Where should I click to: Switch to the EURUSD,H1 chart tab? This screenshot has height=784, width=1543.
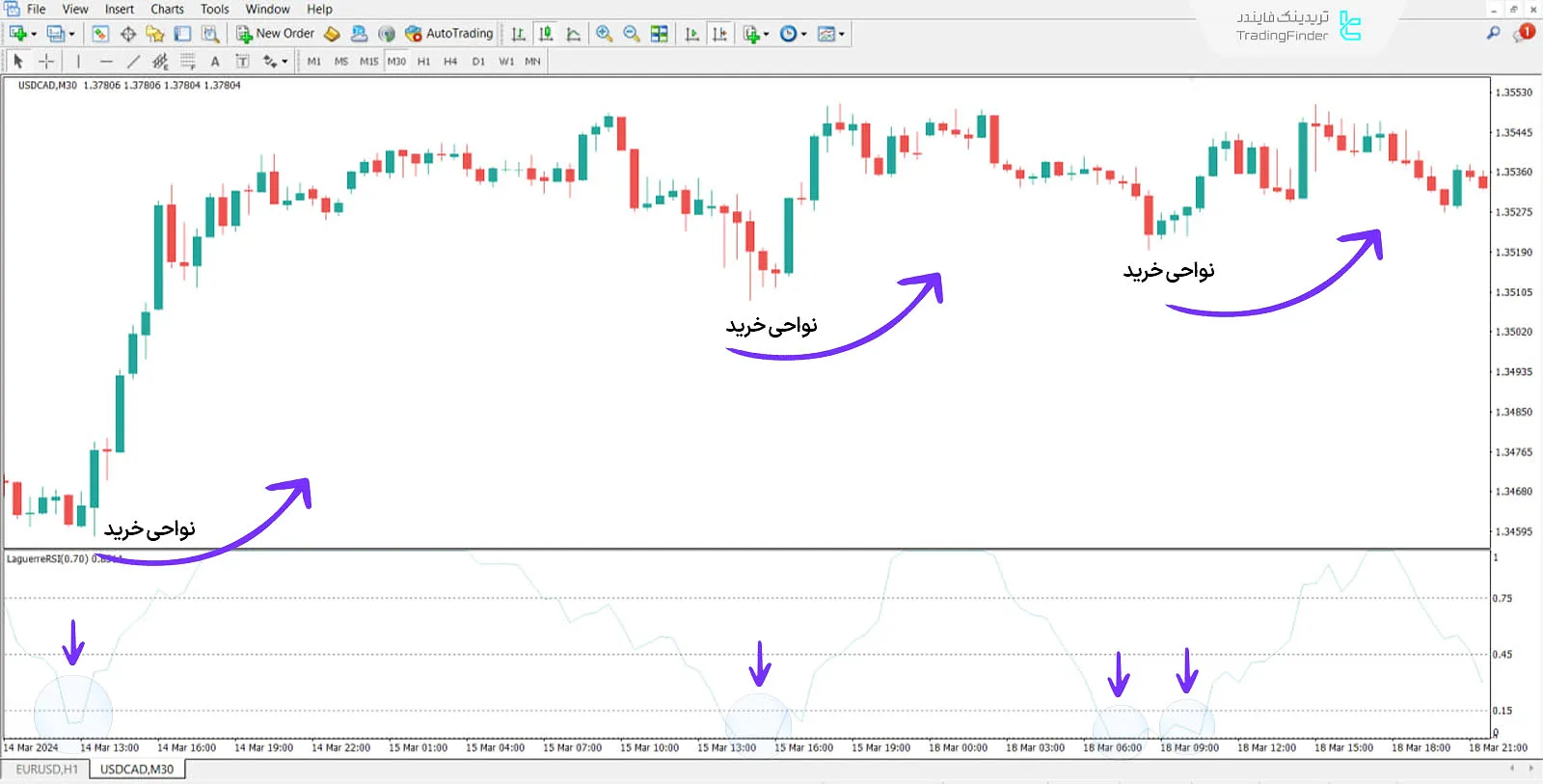coord(46,770)
